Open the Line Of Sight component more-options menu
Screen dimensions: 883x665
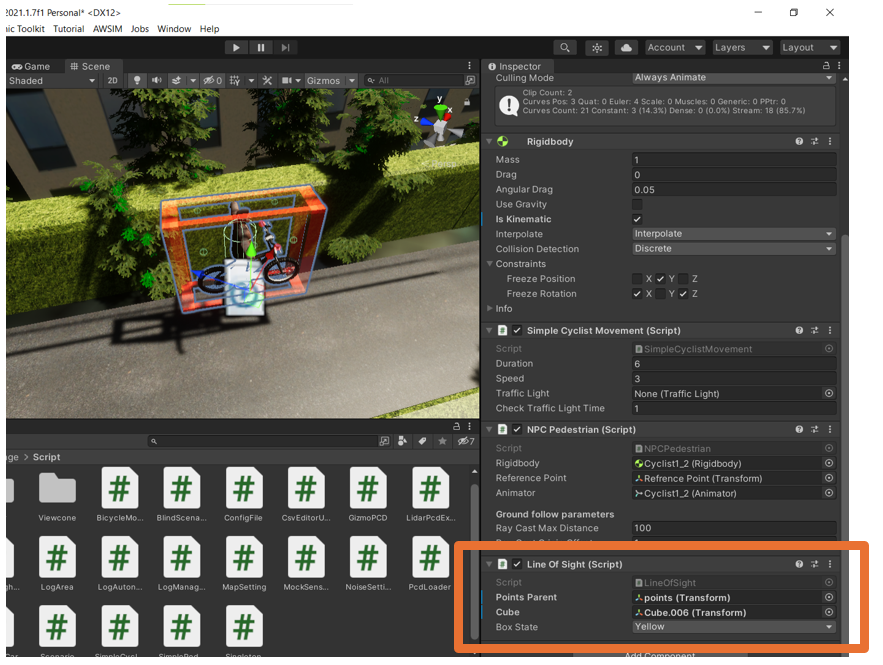tap(829, 564)
